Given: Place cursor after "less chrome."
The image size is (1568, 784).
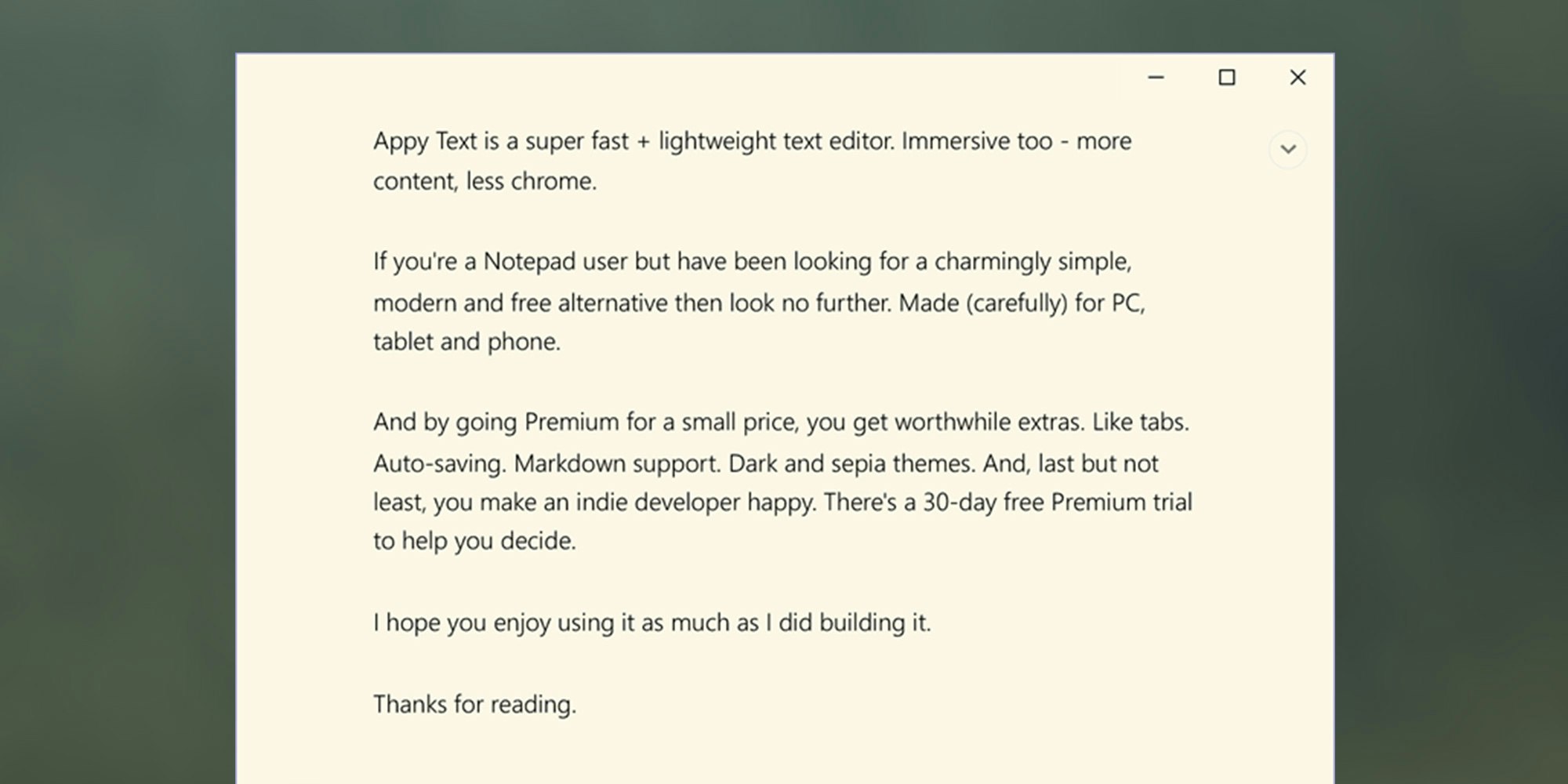Looking at the screenshot, I should [x=597, y=182].
